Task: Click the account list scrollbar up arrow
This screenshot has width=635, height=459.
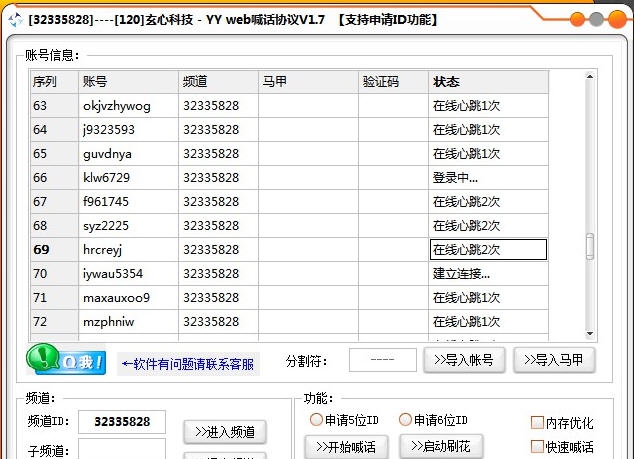Action: pos(590,76)
